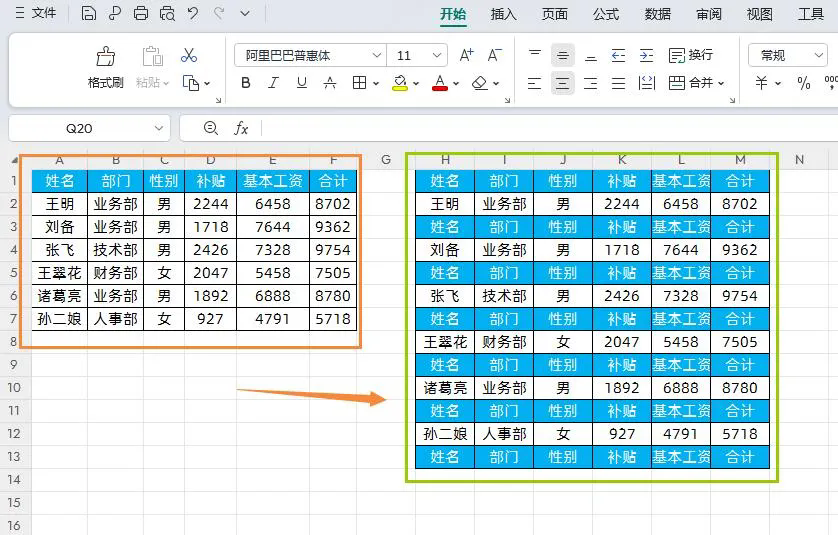Viewport: 838px width, 535px height.
Task: Click the Eraser clear-format icon
Action: 480,83
